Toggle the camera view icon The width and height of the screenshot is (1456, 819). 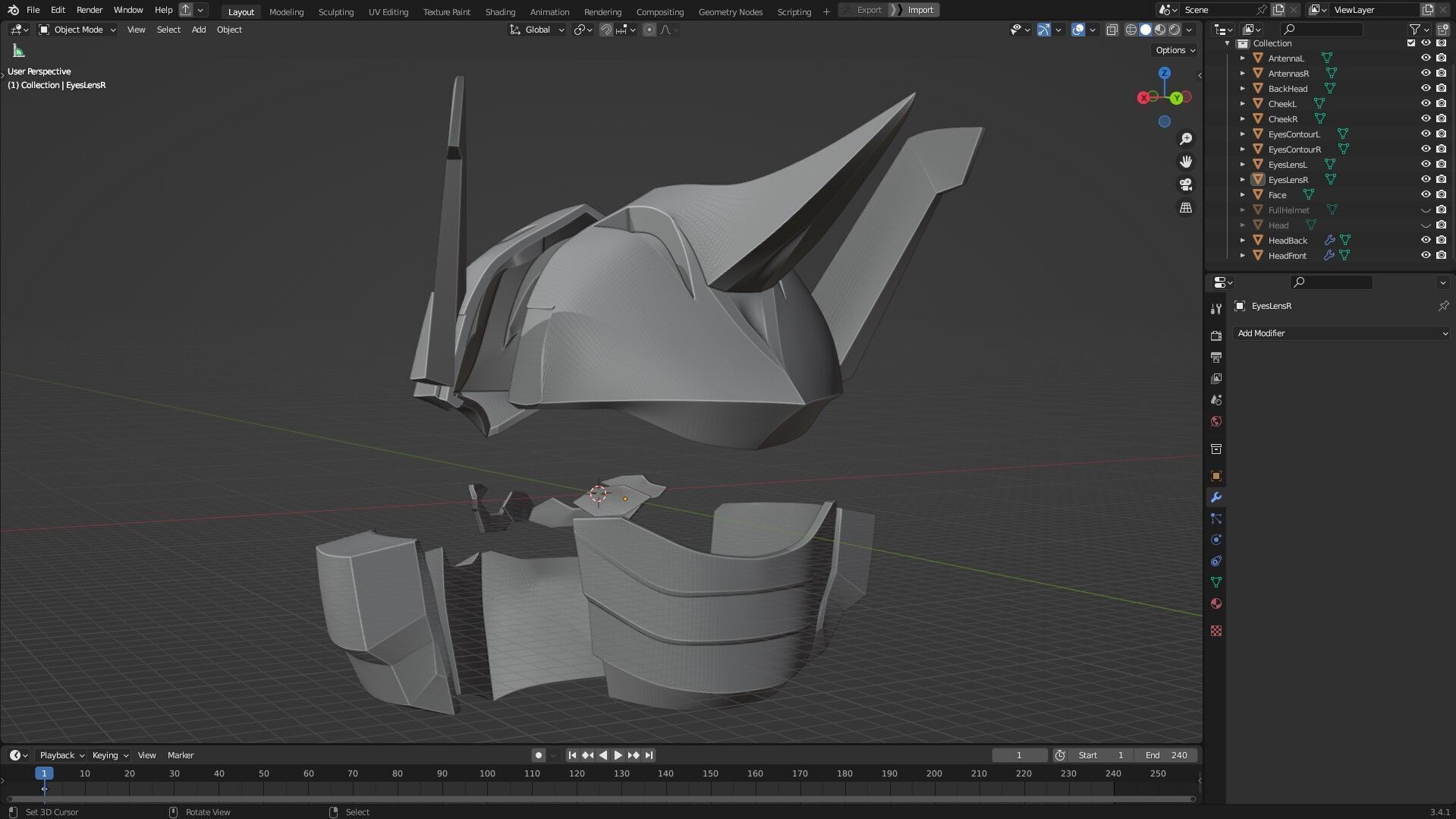tap(1185, 184)
